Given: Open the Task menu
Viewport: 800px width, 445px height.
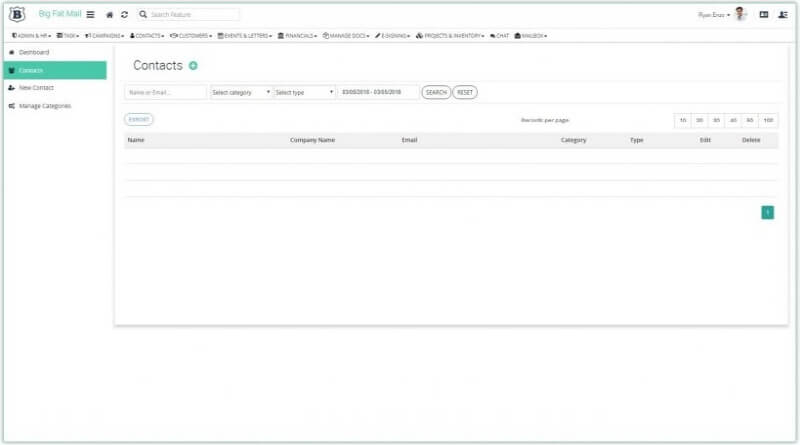Looking at the screenshot, I should (x=68, y=36).
